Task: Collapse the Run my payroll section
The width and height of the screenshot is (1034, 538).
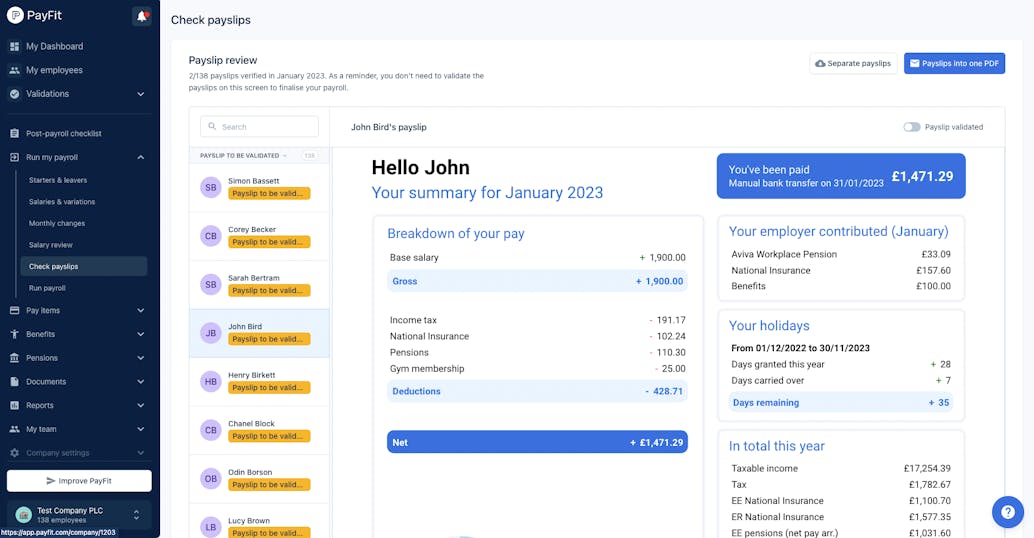Action: (140, 157)
